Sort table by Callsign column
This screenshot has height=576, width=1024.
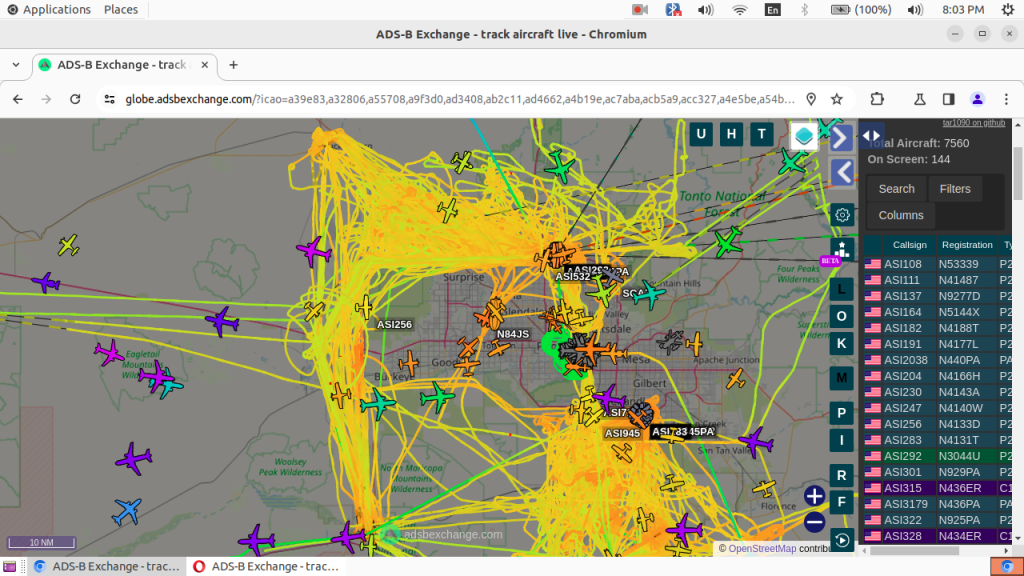click(x=909, y=245)
